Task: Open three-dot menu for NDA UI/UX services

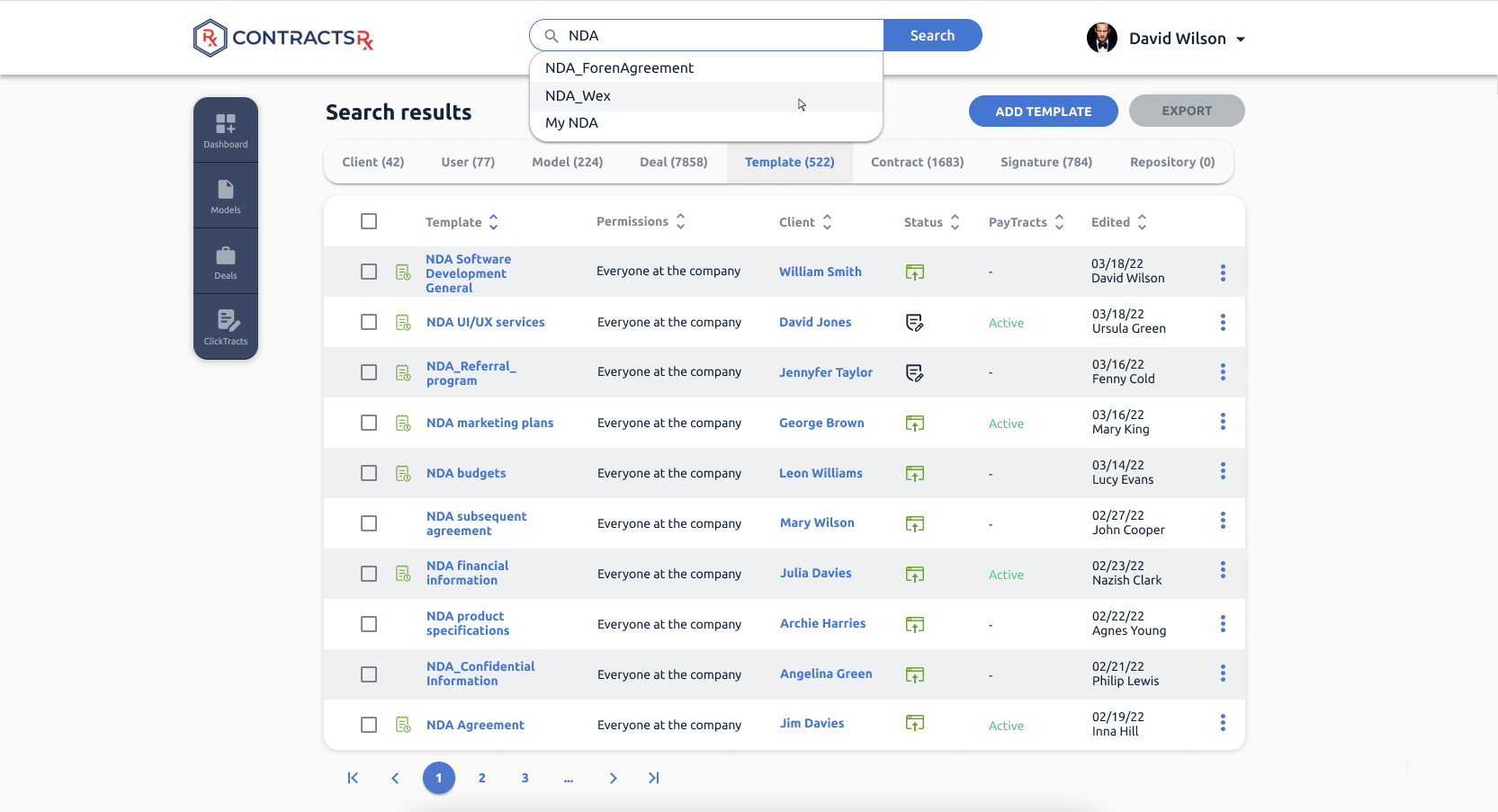Action: pyautogui.click(x=1223, y=322)
